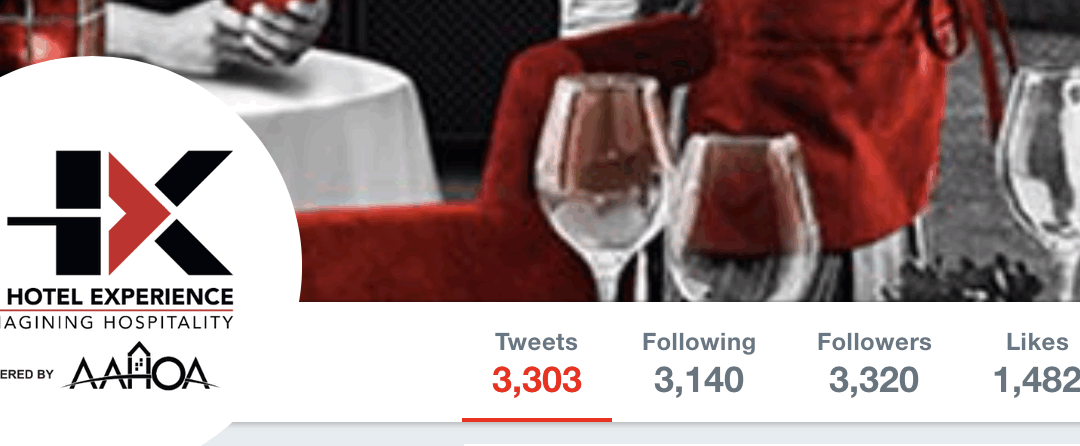Click the red underline below Tweets
This screenshot has height=446, width=1080.
537,419
